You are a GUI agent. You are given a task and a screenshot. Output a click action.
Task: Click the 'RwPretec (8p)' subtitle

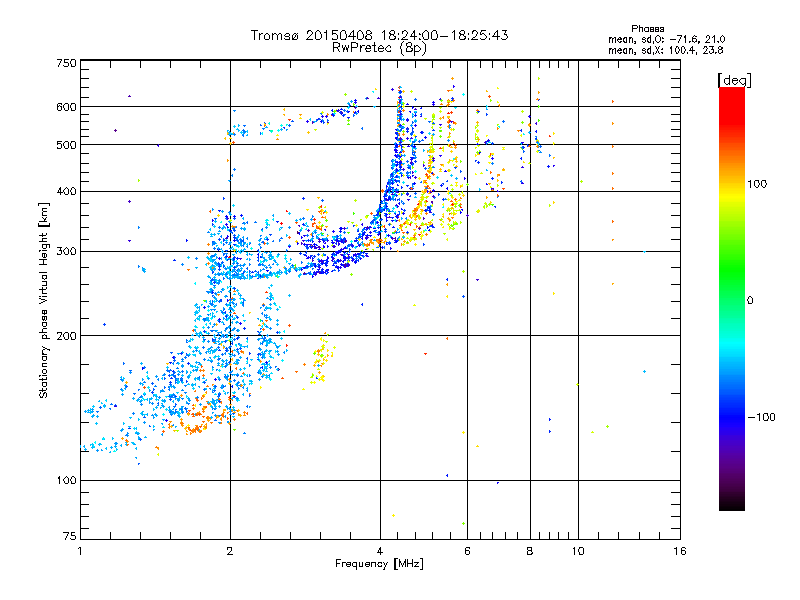[x=379, y=48]
